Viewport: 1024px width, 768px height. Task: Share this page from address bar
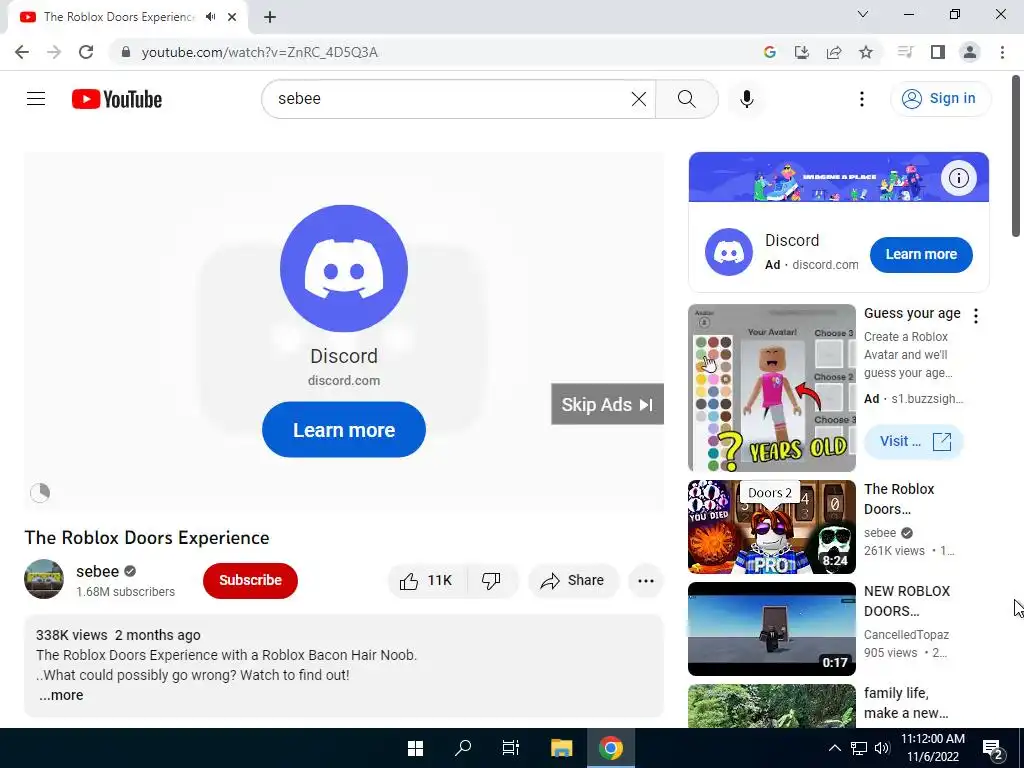coord(834,52)
